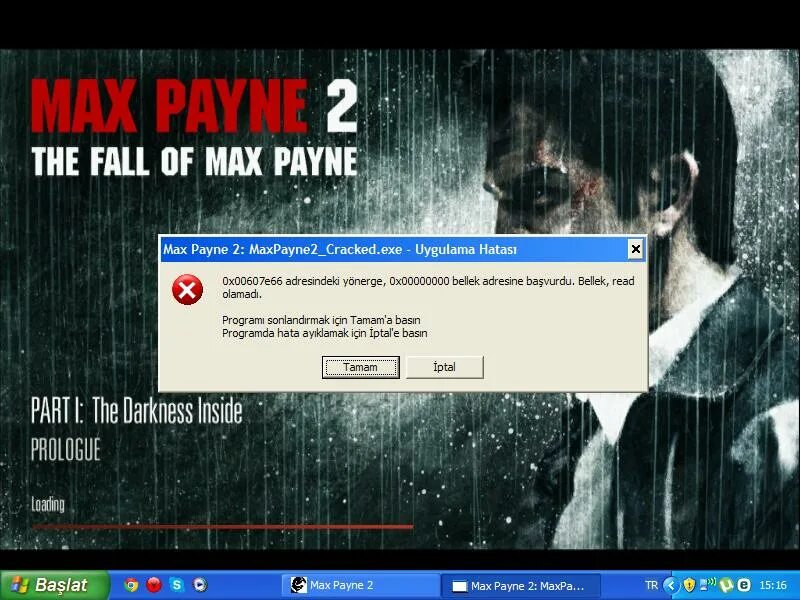
Task: Click the PROLOGUE chapter text
Action: (x=66, y=449)
